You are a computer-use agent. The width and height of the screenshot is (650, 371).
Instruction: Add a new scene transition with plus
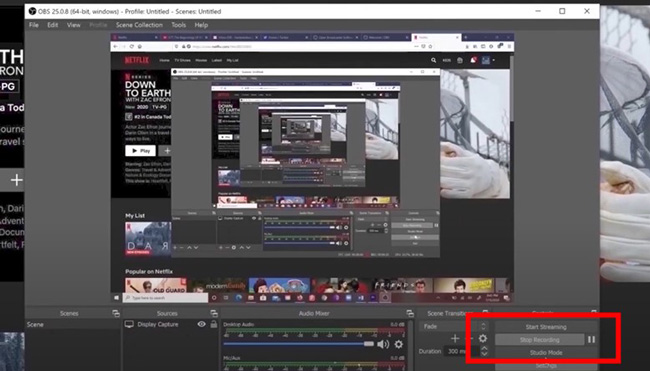[x=455, y=339]
